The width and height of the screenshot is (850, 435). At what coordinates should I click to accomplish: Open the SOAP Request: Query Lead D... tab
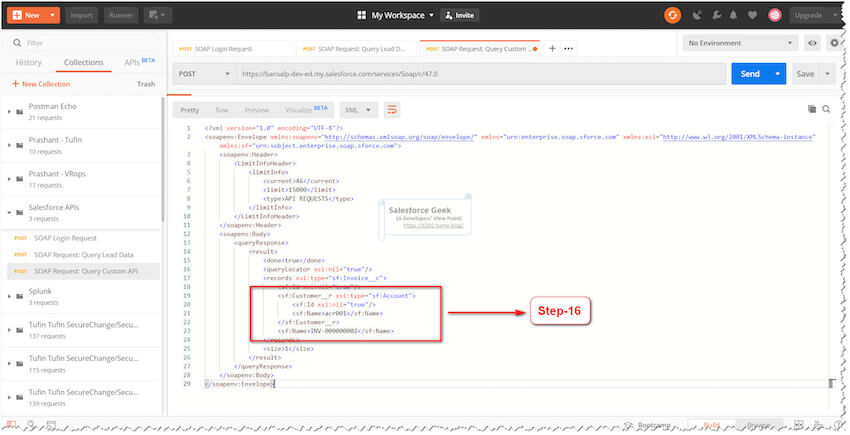point(353,49)
